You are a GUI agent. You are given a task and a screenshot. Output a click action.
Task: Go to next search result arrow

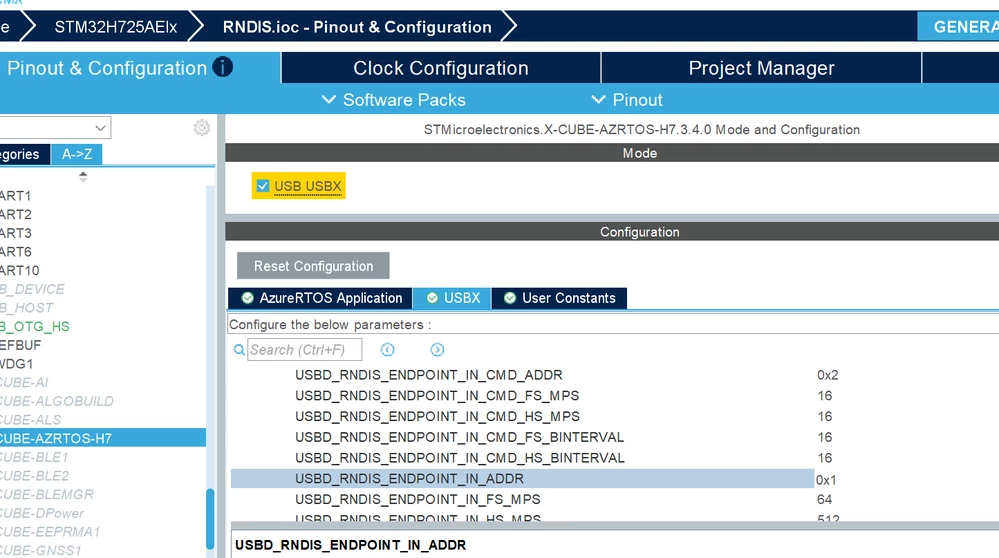437,350
